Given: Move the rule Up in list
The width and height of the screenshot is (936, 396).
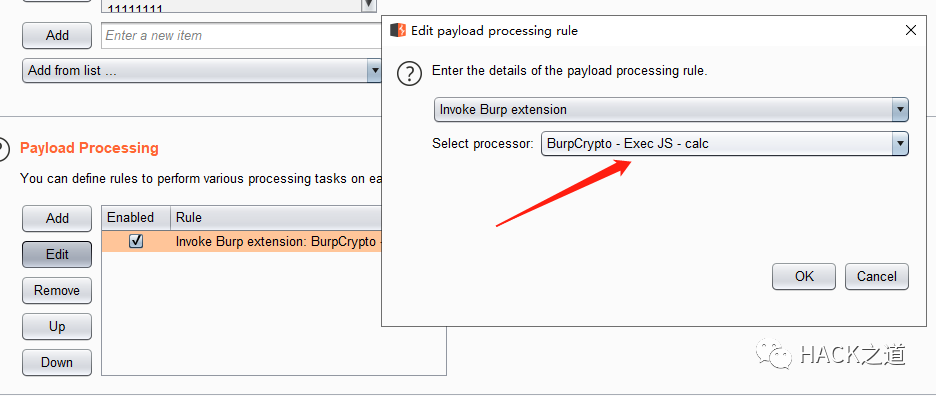Looking at the screenshot, I should point(57,327).
